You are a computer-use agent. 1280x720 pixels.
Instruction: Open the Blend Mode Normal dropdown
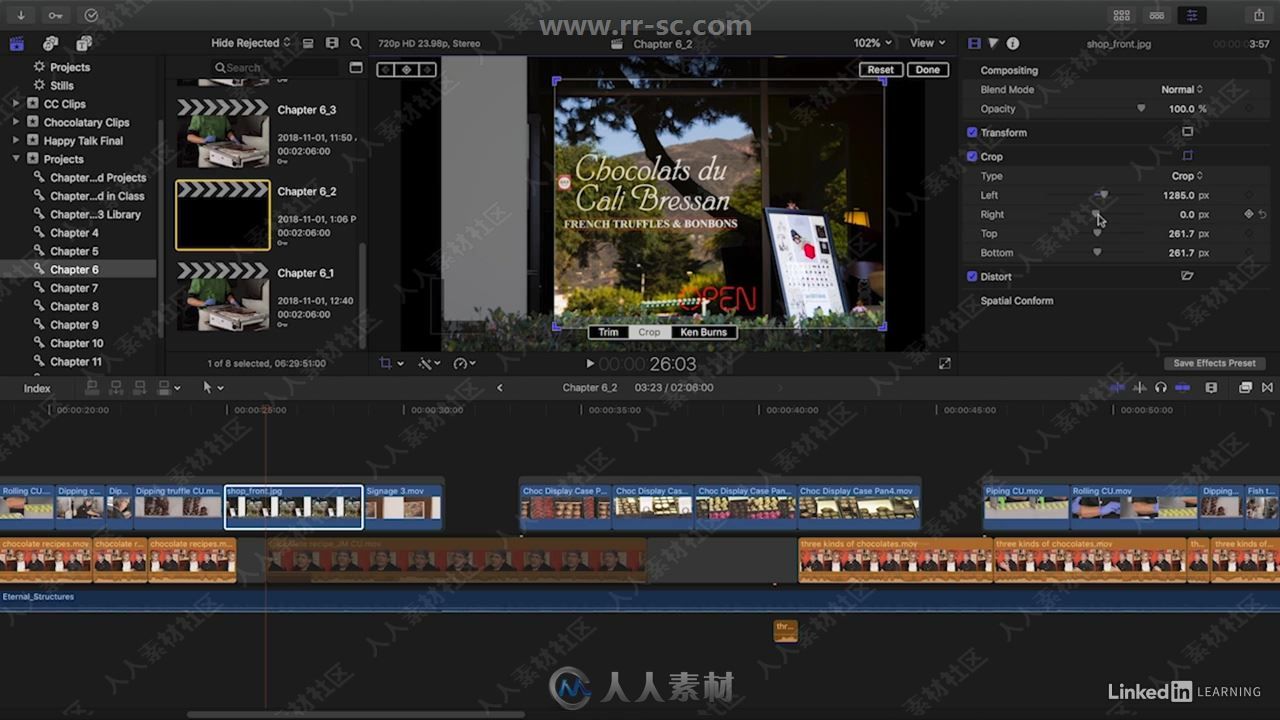click(1182, 89)
